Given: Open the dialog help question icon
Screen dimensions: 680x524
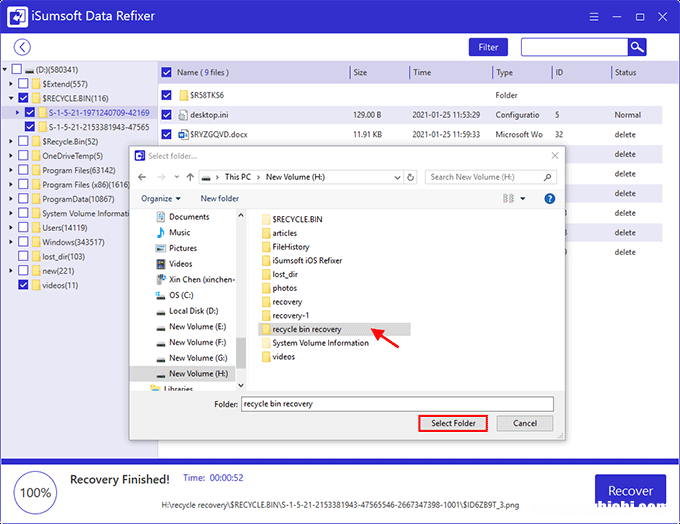Looking at the screenshot, I should (x=549, y=198).
